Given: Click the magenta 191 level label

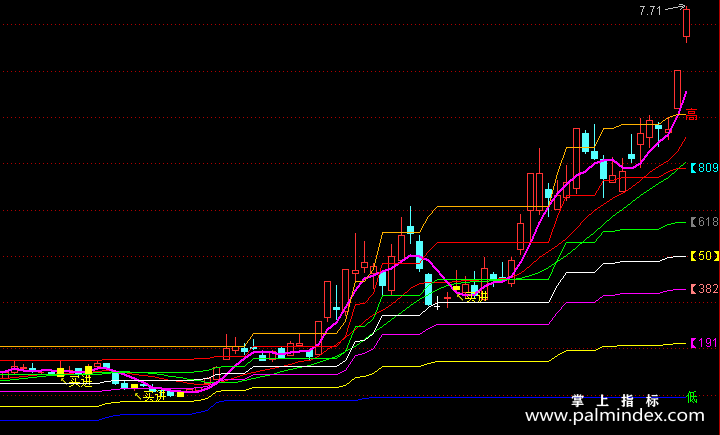Looking at the screenshot, I should click(x=704, y=343).
